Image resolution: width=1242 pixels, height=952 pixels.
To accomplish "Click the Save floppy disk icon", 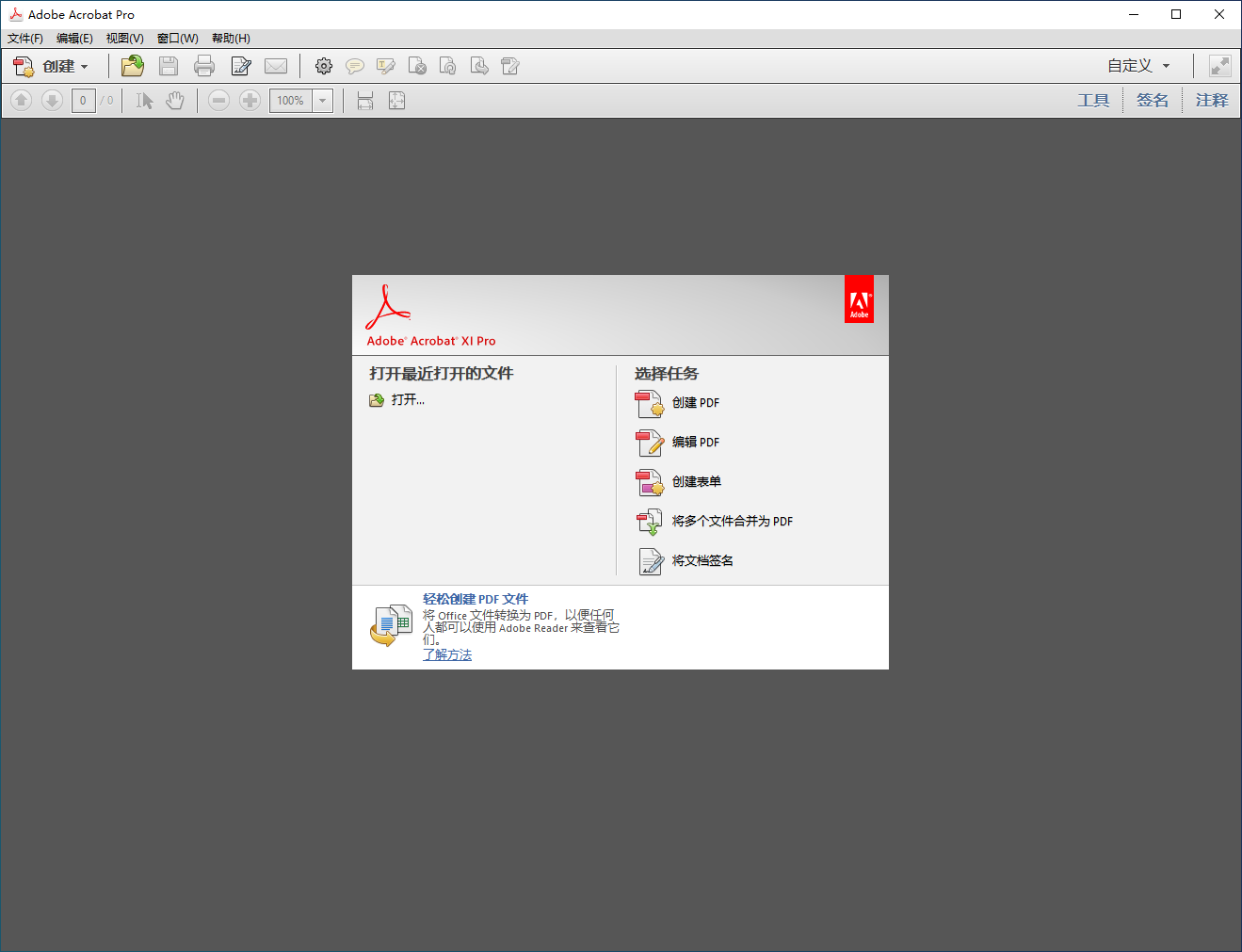I will click(x=169, y=66).
